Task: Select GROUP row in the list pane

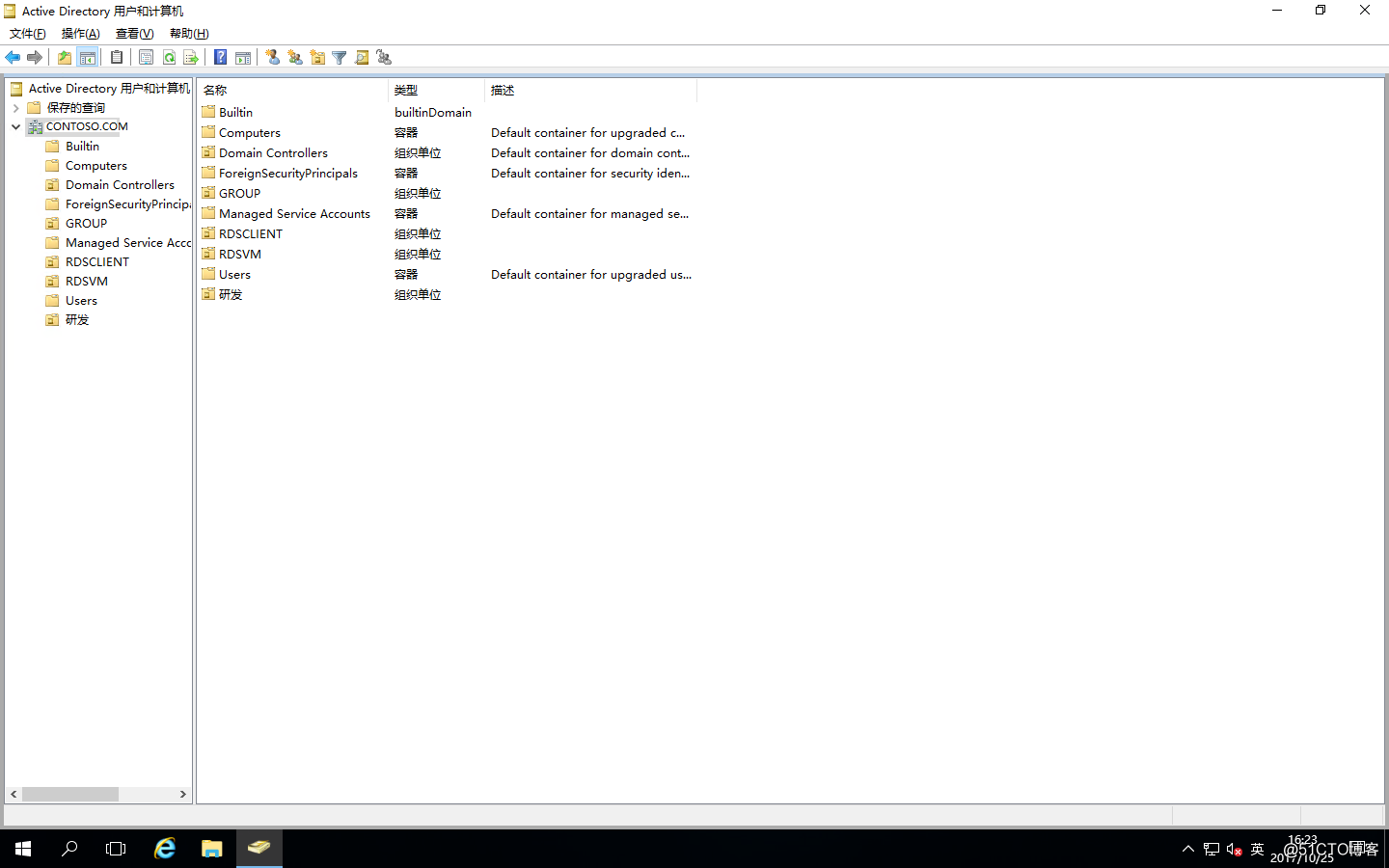Action: [x=447, y=194]
